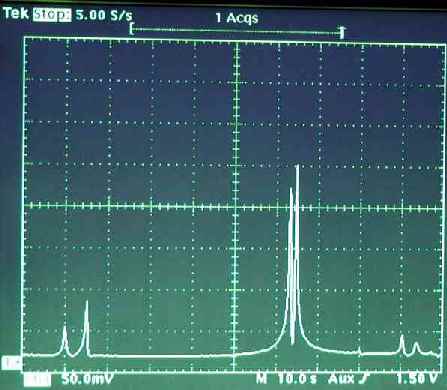The height and width of the screenshot is (390, 447).
Task: Select the tiny spike before the right peaks
Action: point(359,349)
